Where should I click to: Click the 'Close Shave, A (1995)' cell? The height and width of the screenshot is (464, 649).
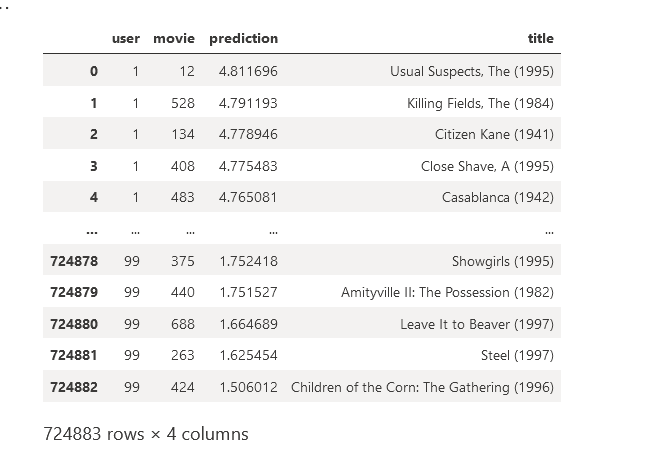point(487,166)
